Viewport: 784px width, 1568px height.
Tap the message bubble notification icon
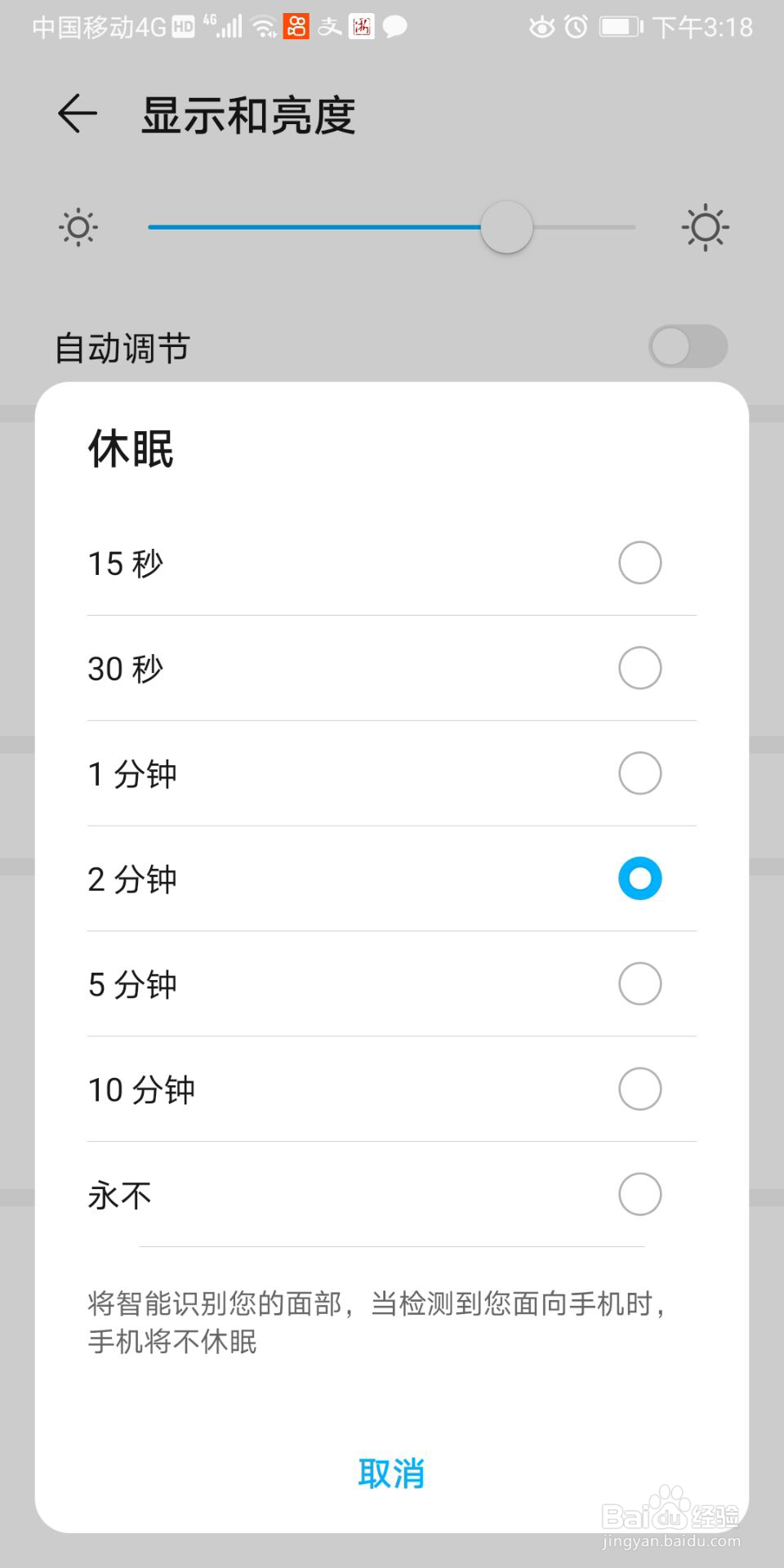click(395, 27)
